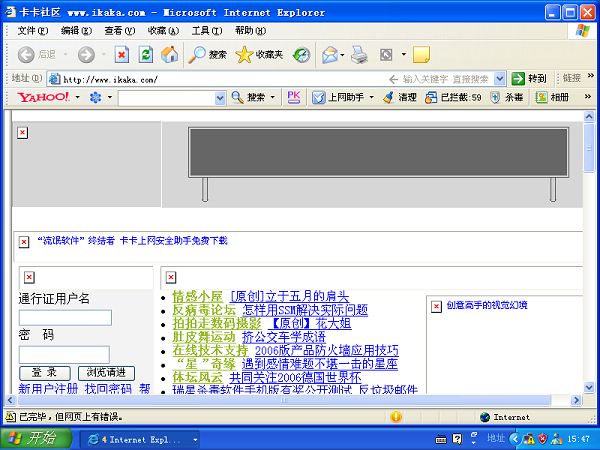600x450 pixels.
Task: Click the page error icon in status bar
Action: tap(10, 416)
